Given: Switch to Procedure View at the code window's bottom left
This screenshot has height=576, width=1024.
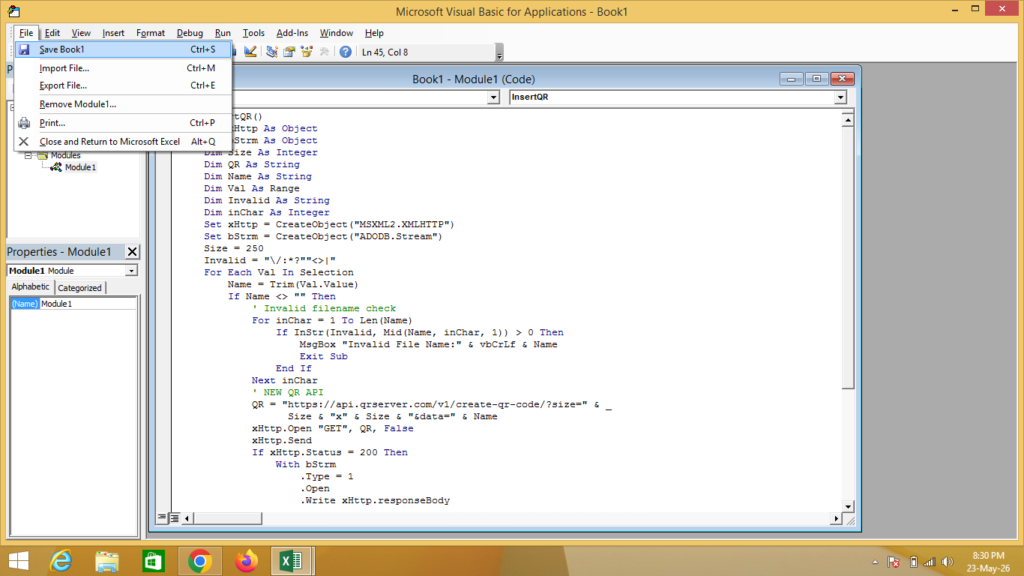Looking at the screenshot, I should tap(162, 518).
